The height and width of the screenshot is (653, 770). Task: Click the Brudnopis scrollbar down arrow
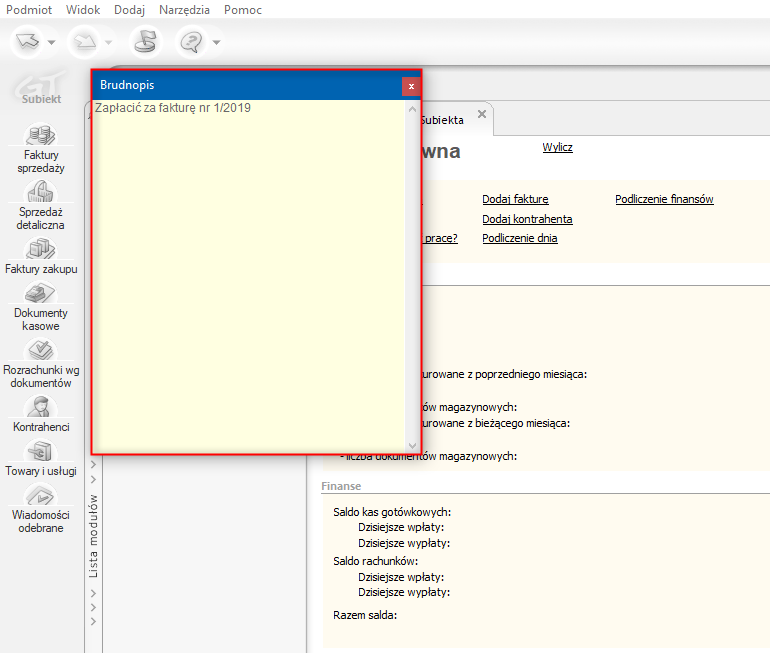click(412, 445)
